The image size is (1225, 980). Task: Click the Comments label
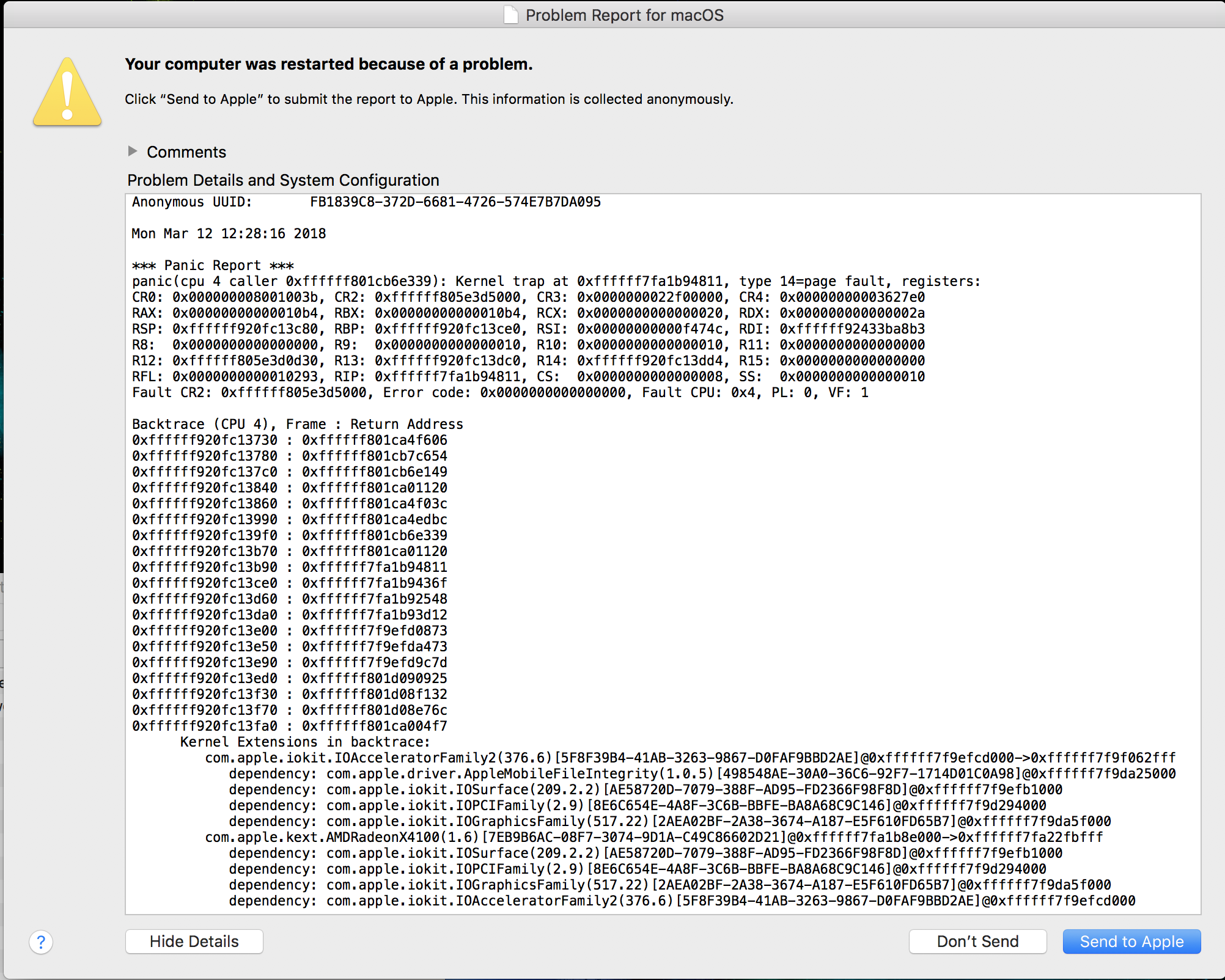point(186,152)
